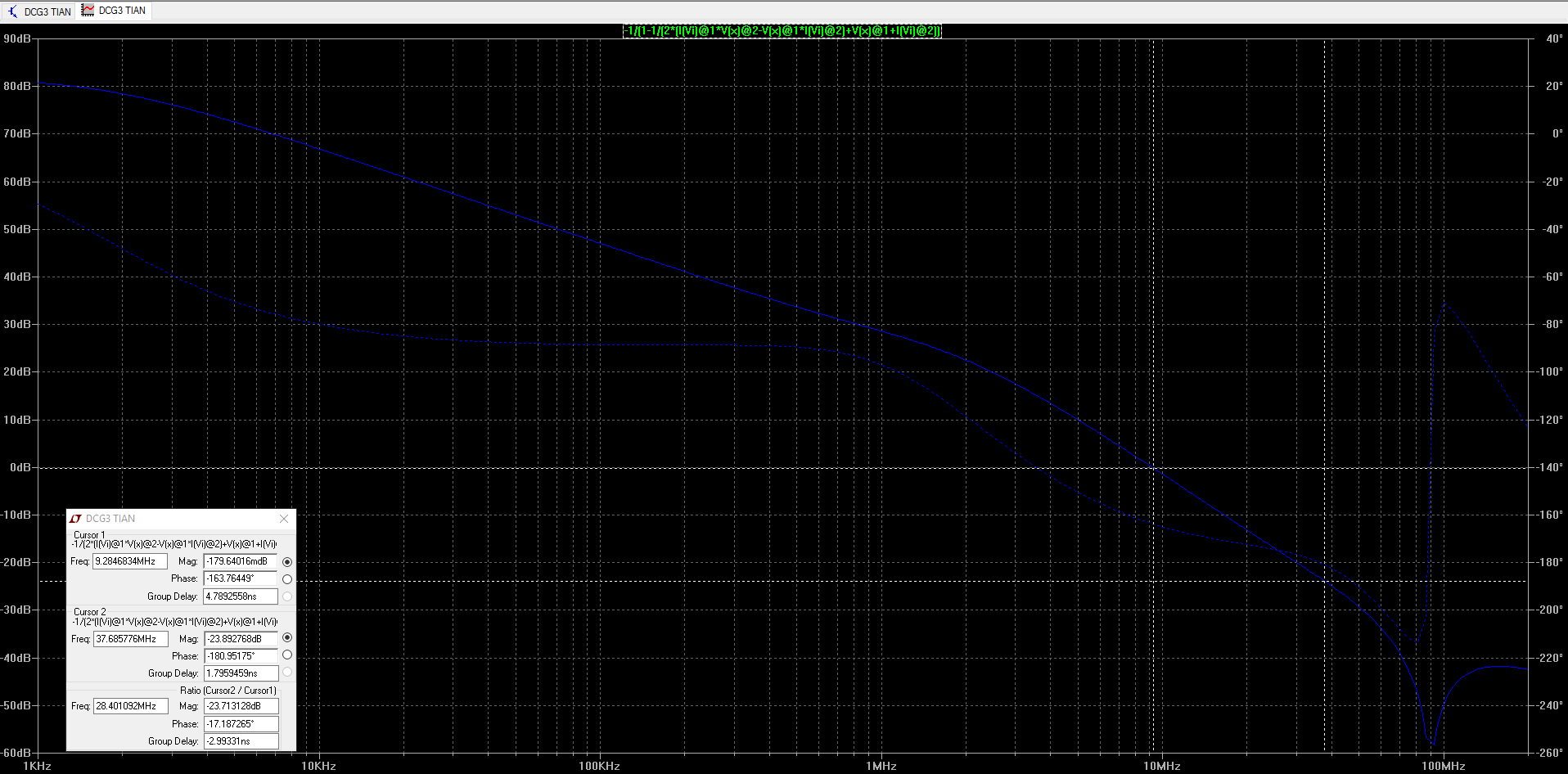Click Cursor 2 Group Delay field 1.7959459ns
This screenshot has height=774, width=1568.
click(x=241, y=673)
